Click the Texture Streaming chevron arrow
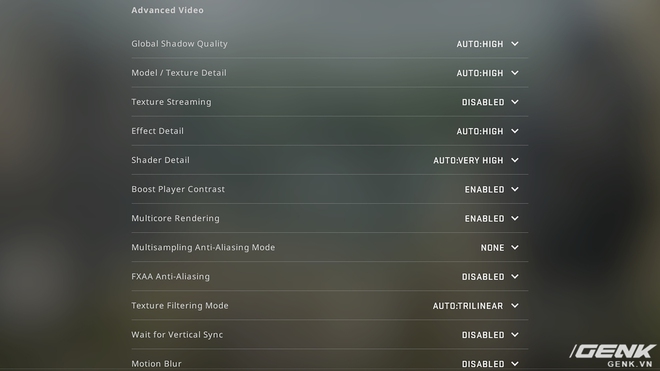Viewport: 660px width, 371px height. 515,102
